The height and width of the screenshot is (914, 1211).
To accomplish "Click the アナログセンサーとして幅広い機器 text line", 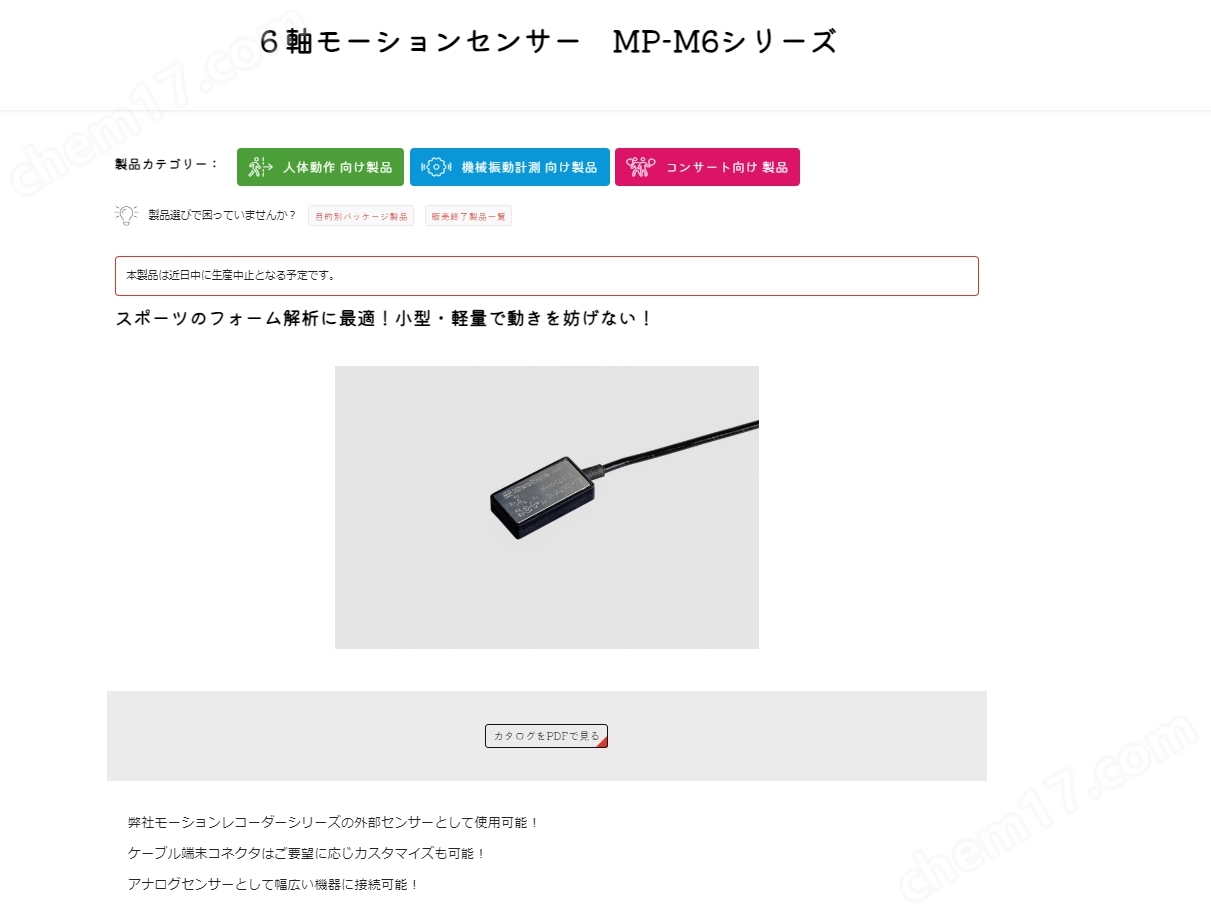I will pyautogui.click(x=274, y=885).
